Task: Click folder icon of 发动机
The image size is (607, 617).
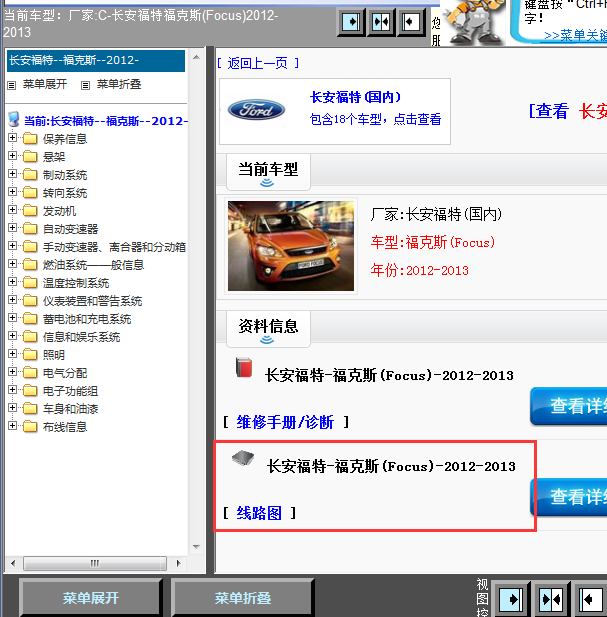Action: coord(30,211)
